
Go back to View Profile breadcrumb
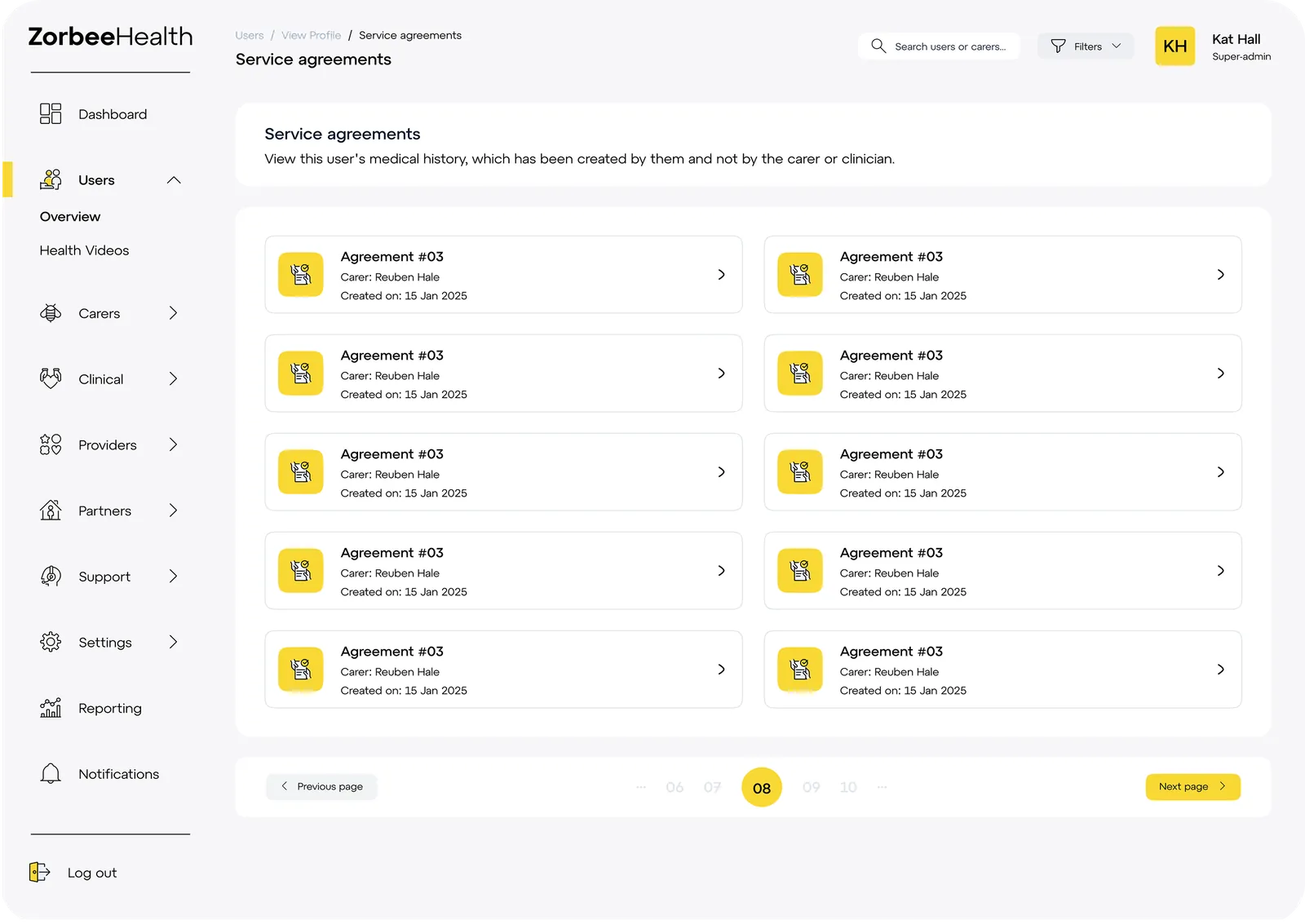point(311,35)
